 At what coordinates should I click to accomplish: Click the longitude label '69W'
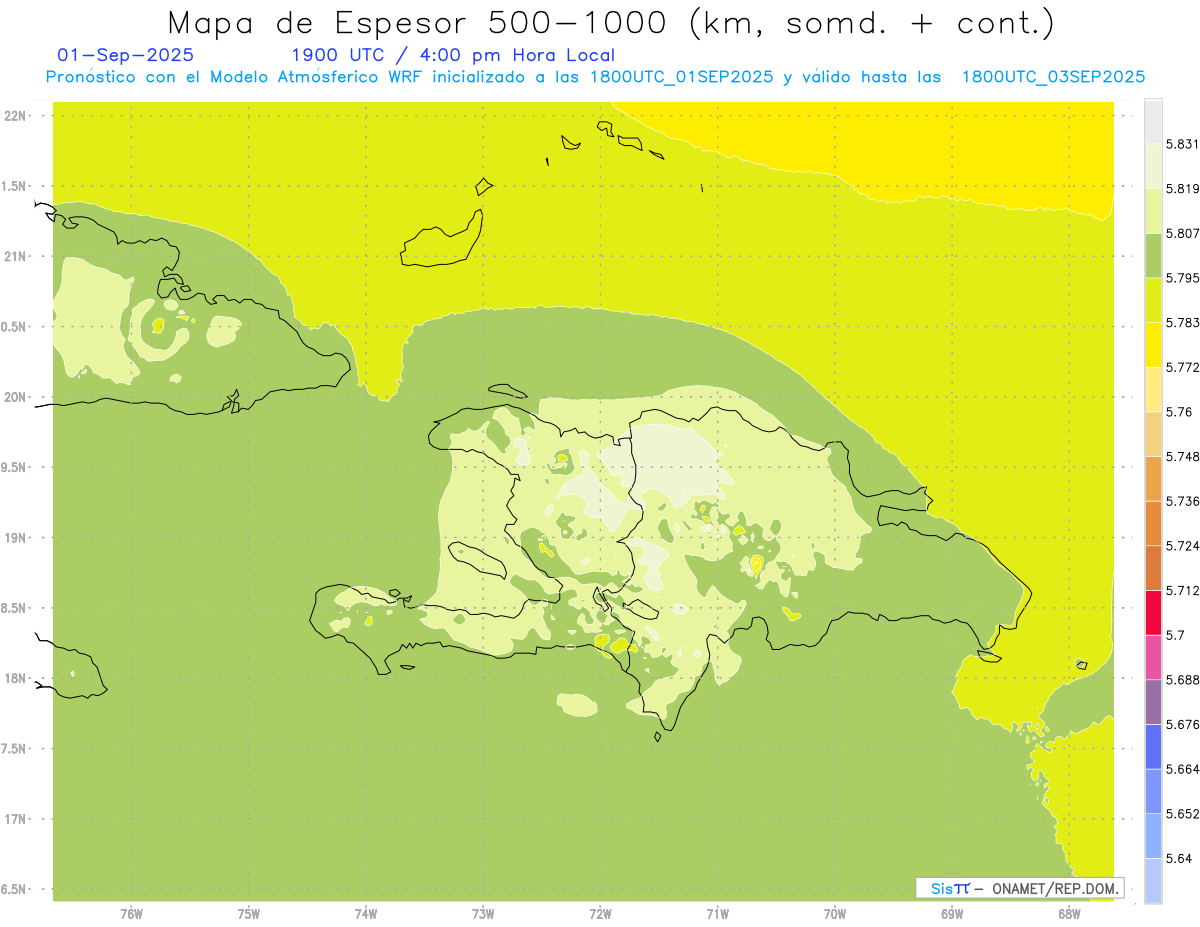pyautogui.click(x=952, y=914)
